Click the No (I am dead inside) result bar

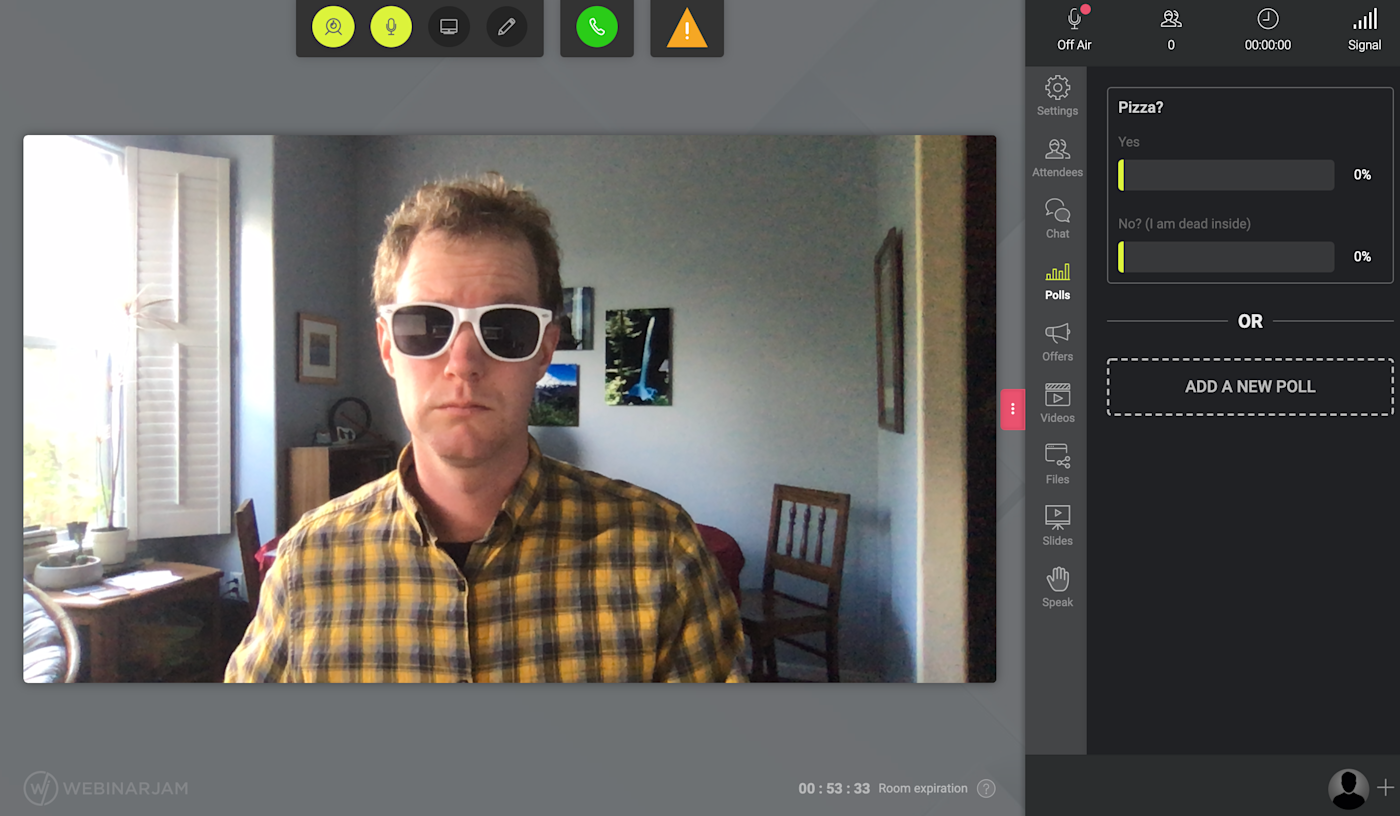tap(1226, 257)
